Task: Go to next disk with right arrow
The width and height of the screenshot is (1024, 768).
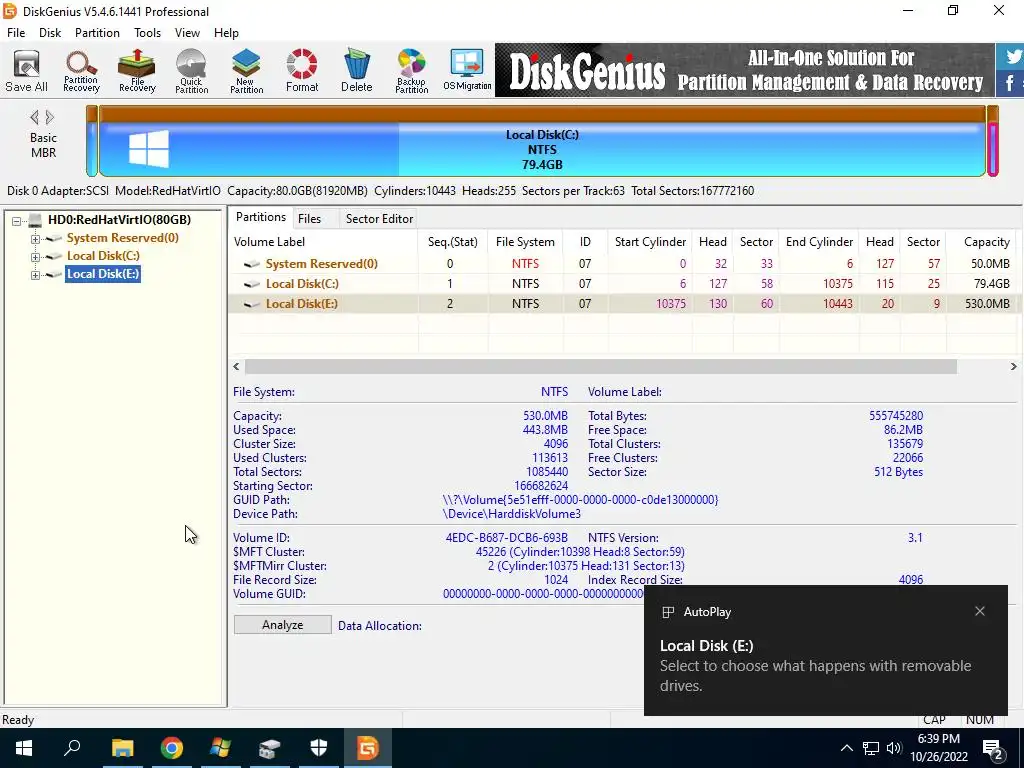Action: [50, 118]
